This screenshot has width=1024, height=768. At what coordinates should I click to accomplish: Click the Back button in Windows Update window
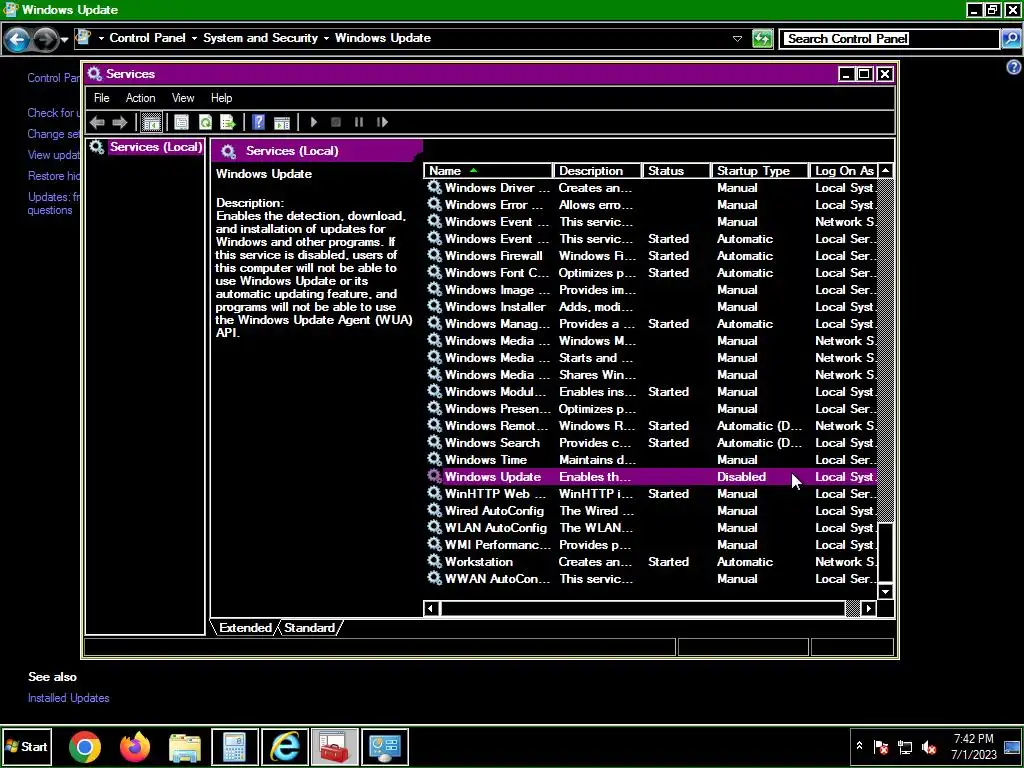(x=17, y=40)
